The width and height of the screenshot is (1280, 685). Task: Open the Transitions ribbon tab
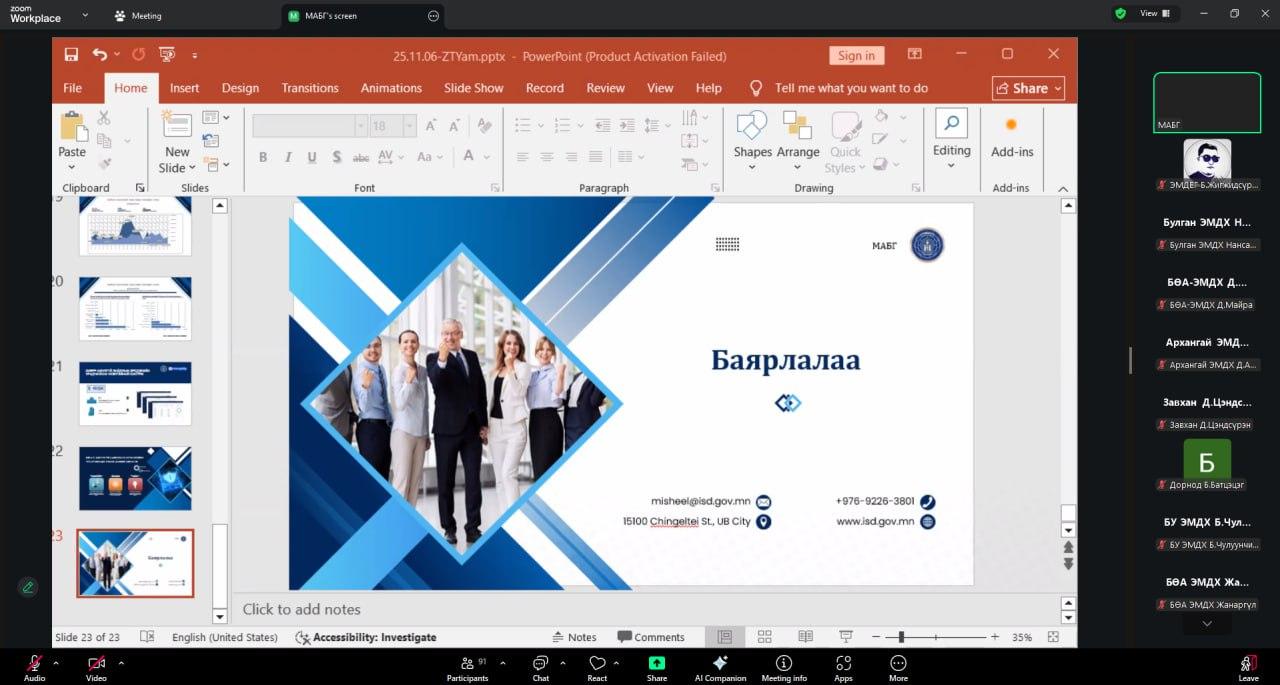click(310, 88)
